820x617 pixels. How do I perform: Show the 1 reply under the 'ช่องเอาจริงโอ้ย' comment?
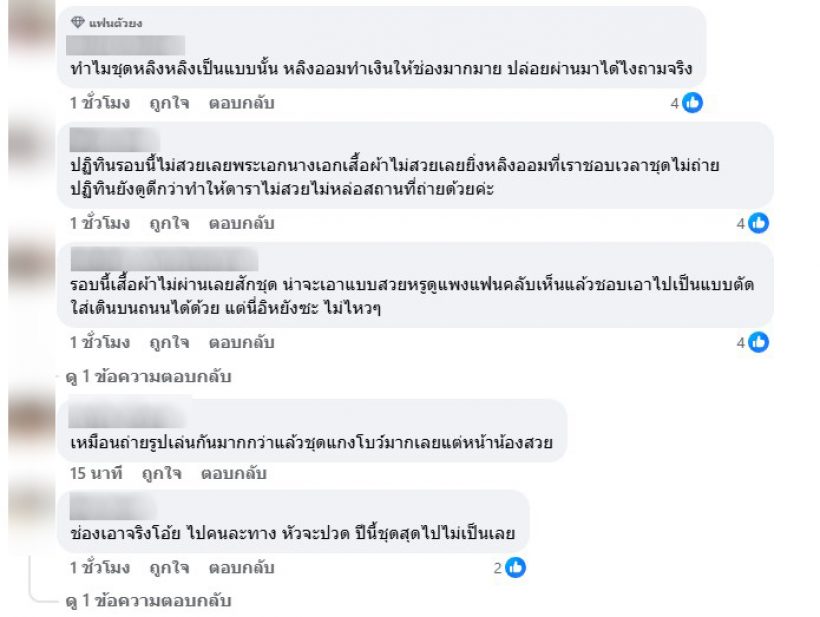(x=148, y=601)
